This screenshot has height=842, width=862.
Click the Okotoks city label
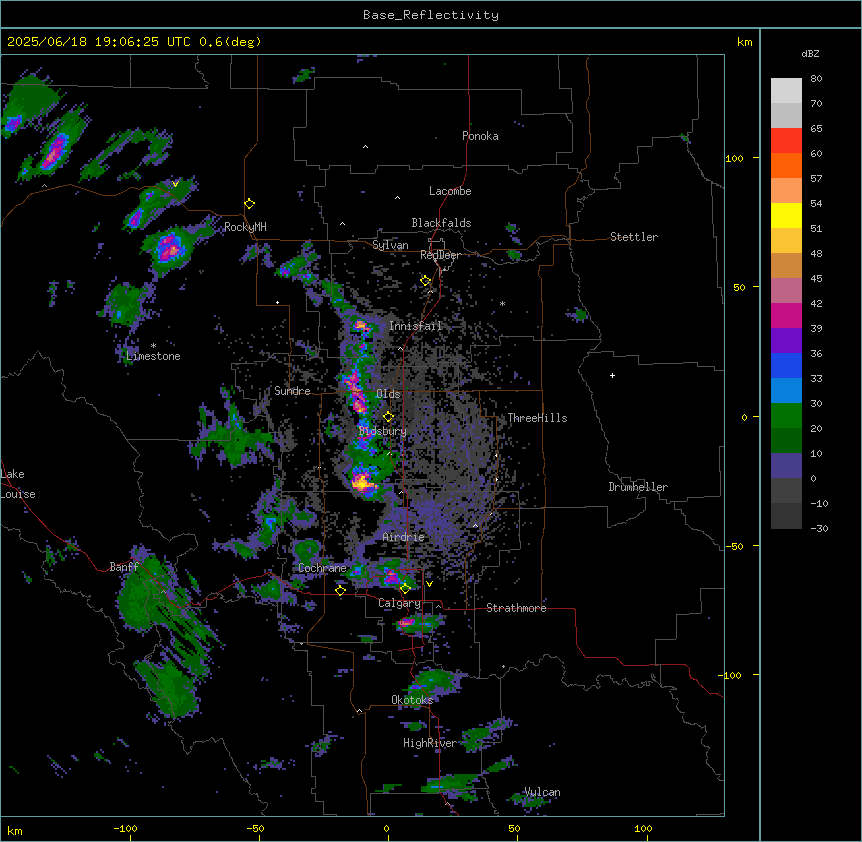[412, 700]
